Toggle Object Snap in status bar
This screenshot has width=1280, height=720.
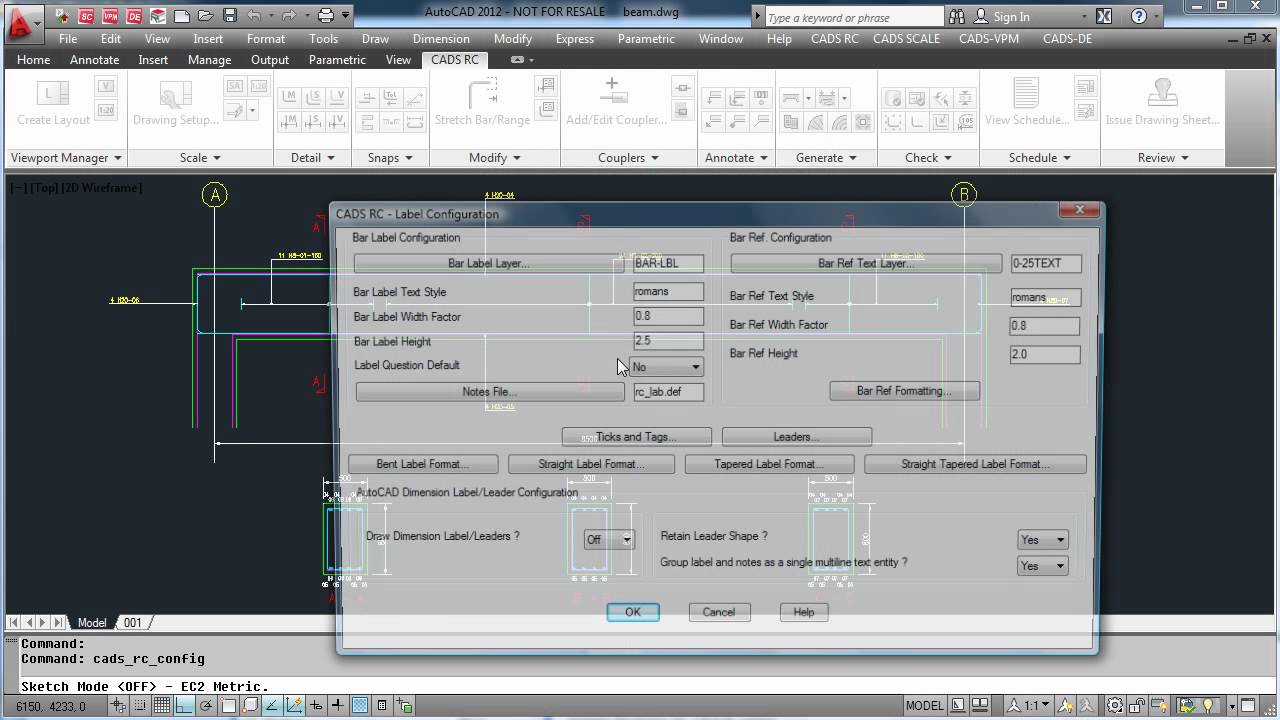pyautogui.click(x=229, y=705)
